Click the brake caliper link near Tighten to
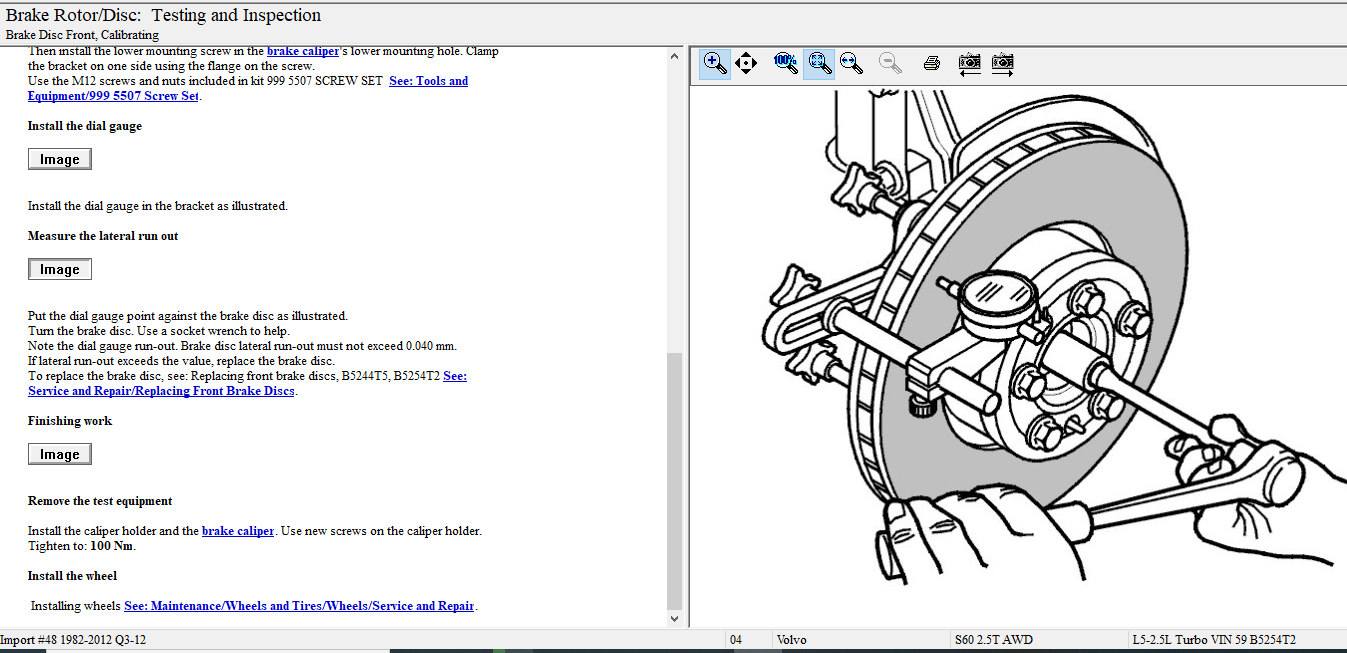The width and height of the screenshot is (1347, 653). (x=237, y=531)
